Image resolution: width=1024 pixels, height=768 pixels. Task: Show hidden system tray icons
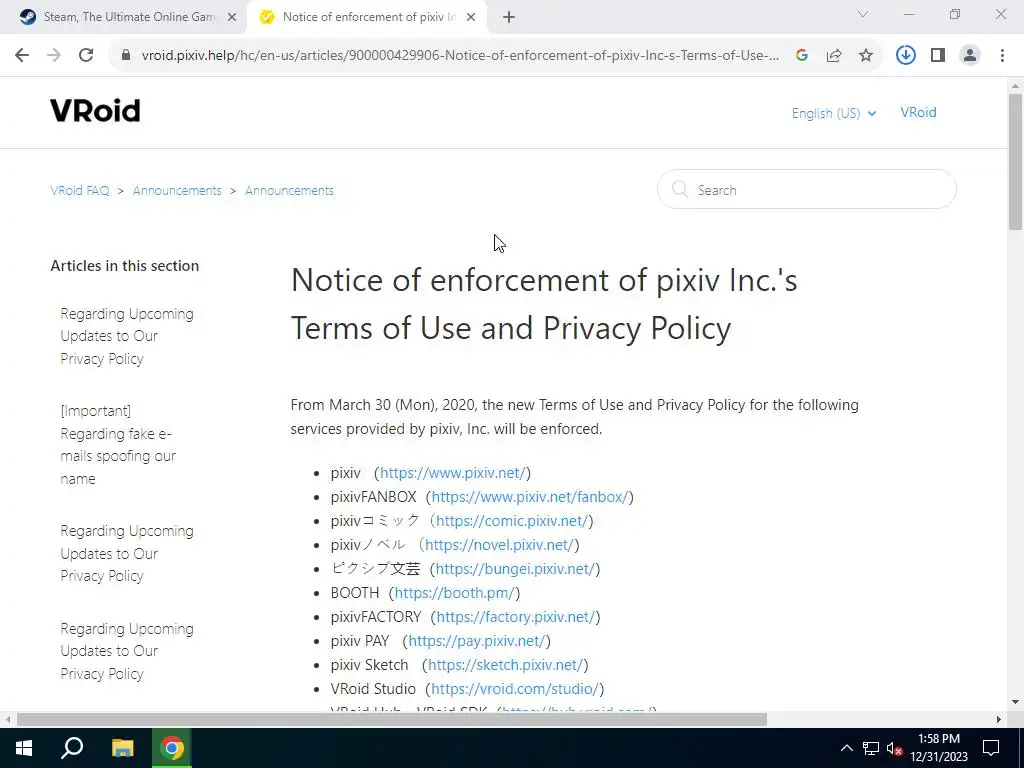tap(846, 748)
